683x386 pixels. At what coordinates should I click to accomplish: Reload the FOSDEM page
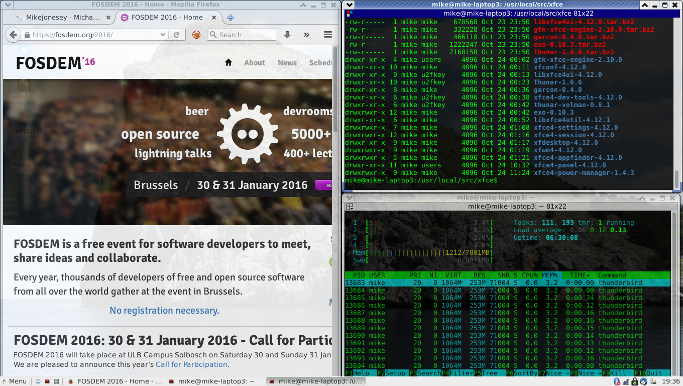tap(176, 35)
